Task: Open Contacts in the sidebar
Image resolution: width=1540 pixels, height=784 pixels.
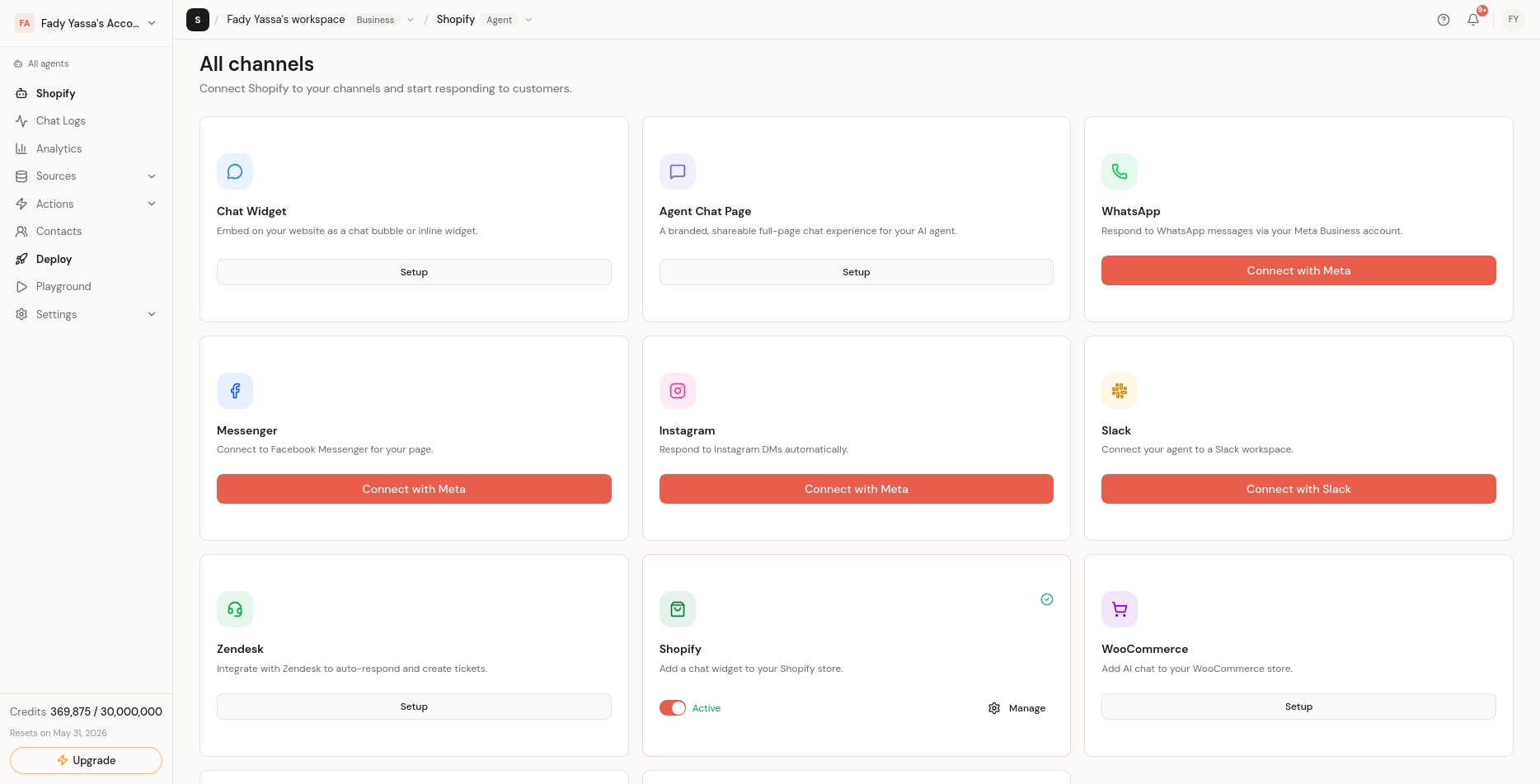Action: click(x=86, y=232)
